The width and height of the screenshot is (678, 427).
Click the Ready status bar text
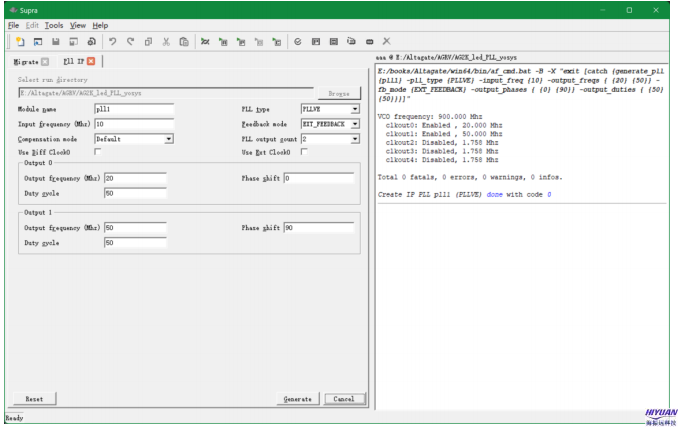(x=14, y=418)
